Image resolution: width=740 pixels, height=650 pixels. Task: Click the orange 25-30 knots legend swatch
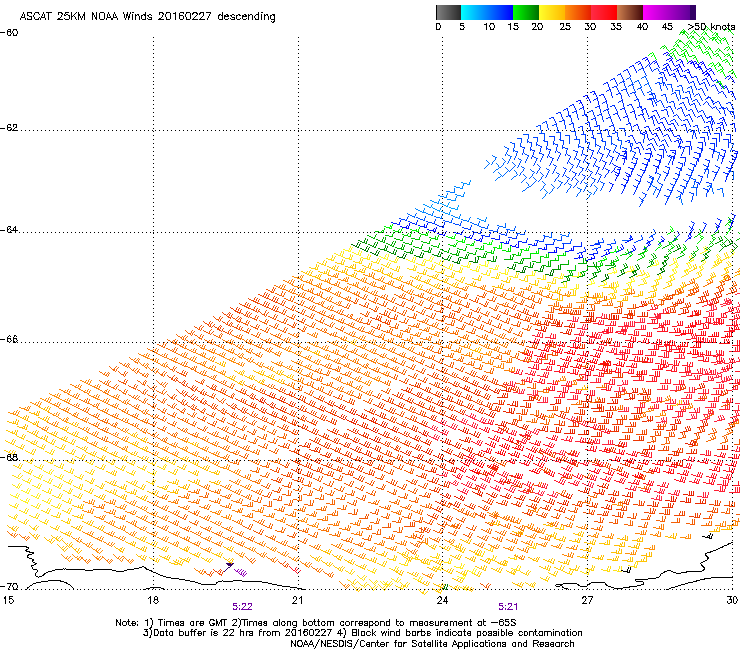tap(578, 12)
